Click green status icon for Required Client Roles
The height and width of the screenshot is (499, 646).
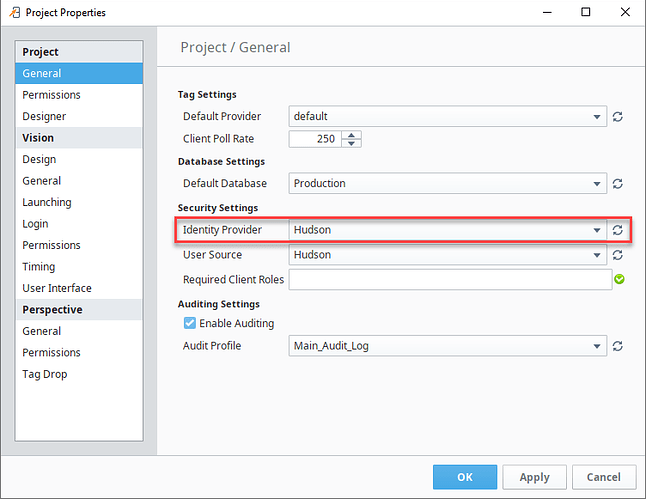pos(619,280)
